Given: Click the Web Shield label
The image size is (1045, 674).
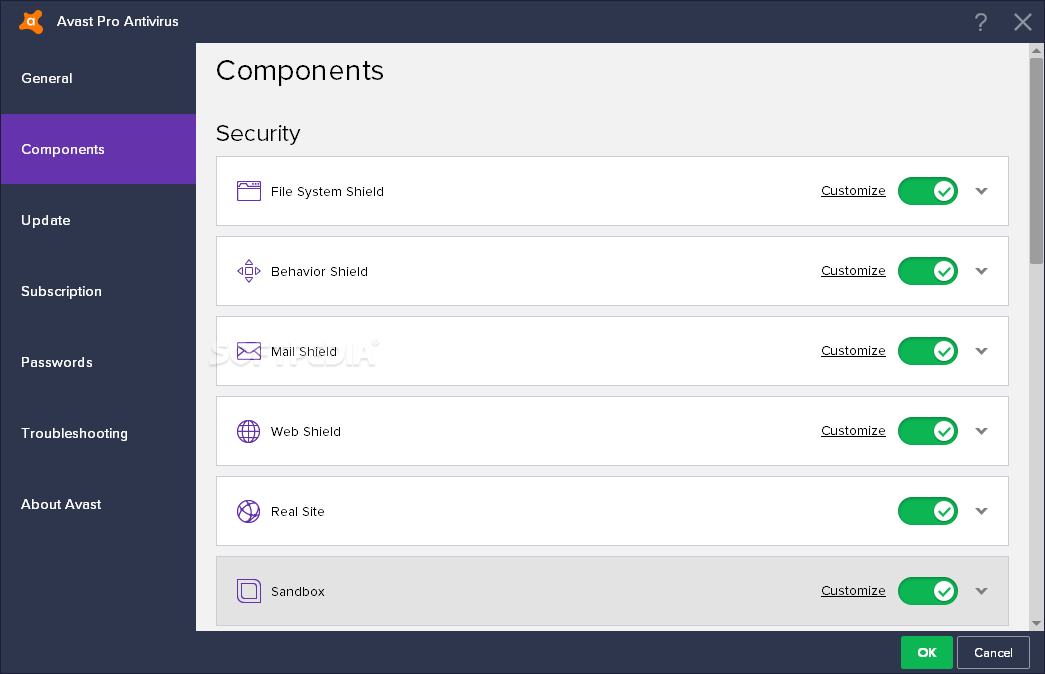Looking at the screenshot, I should pyautogui.click(x=306, y=431).
